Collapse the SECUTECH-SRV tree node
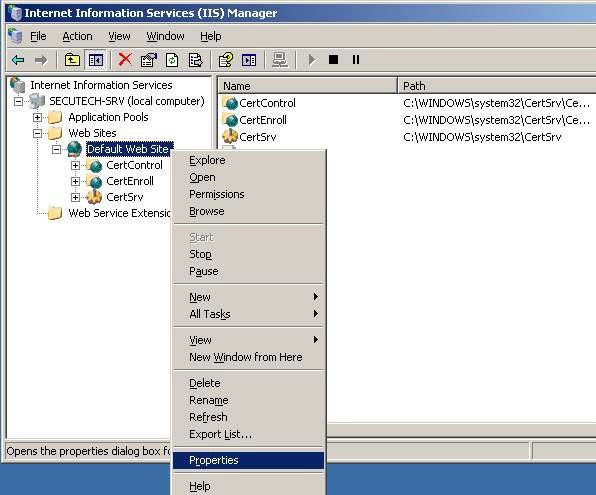The height and width of the screenshot is (495, 596). (x=18, y=102)
